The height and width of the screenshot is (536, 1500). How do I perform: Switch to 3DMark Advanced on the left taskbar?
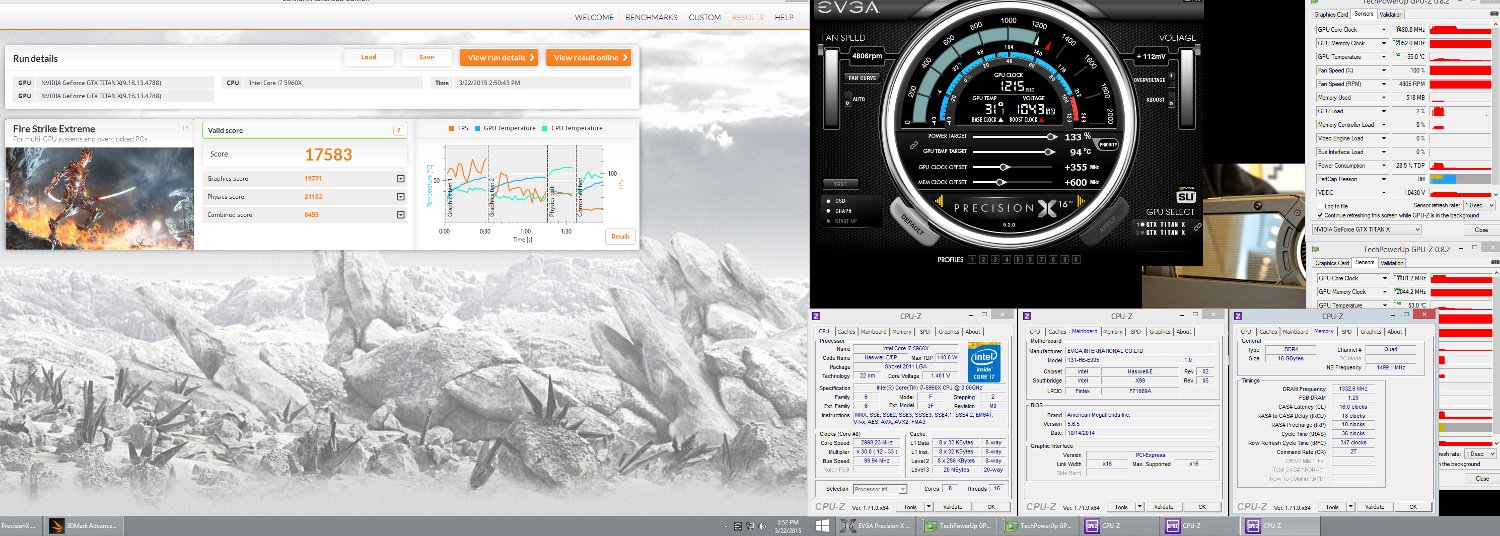point(85,525)
